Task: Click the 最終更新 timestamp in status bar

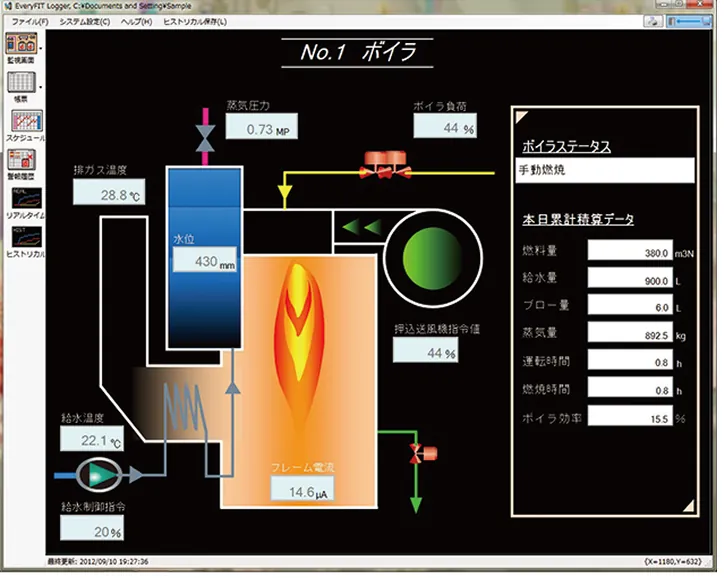Action: (x=98, y=562)
